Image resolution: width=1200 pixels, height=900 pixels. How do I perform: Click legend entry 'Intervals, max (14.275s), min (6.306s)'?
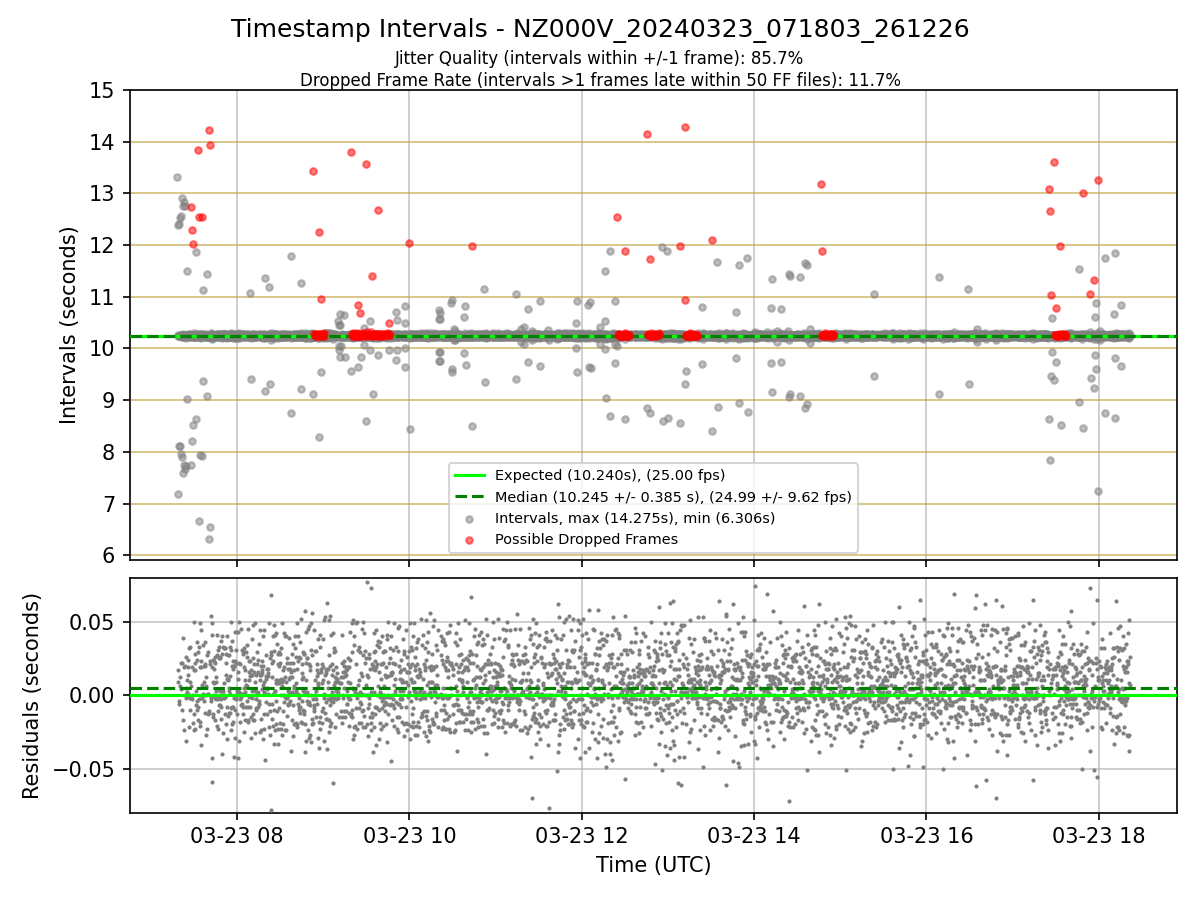click(x=635, y=518)
